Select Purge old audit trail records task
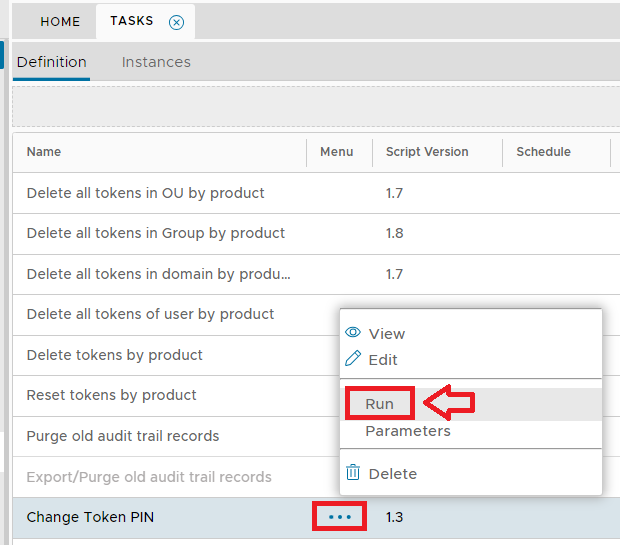Viewport: 620px width, 545px height. pos(122,436)
